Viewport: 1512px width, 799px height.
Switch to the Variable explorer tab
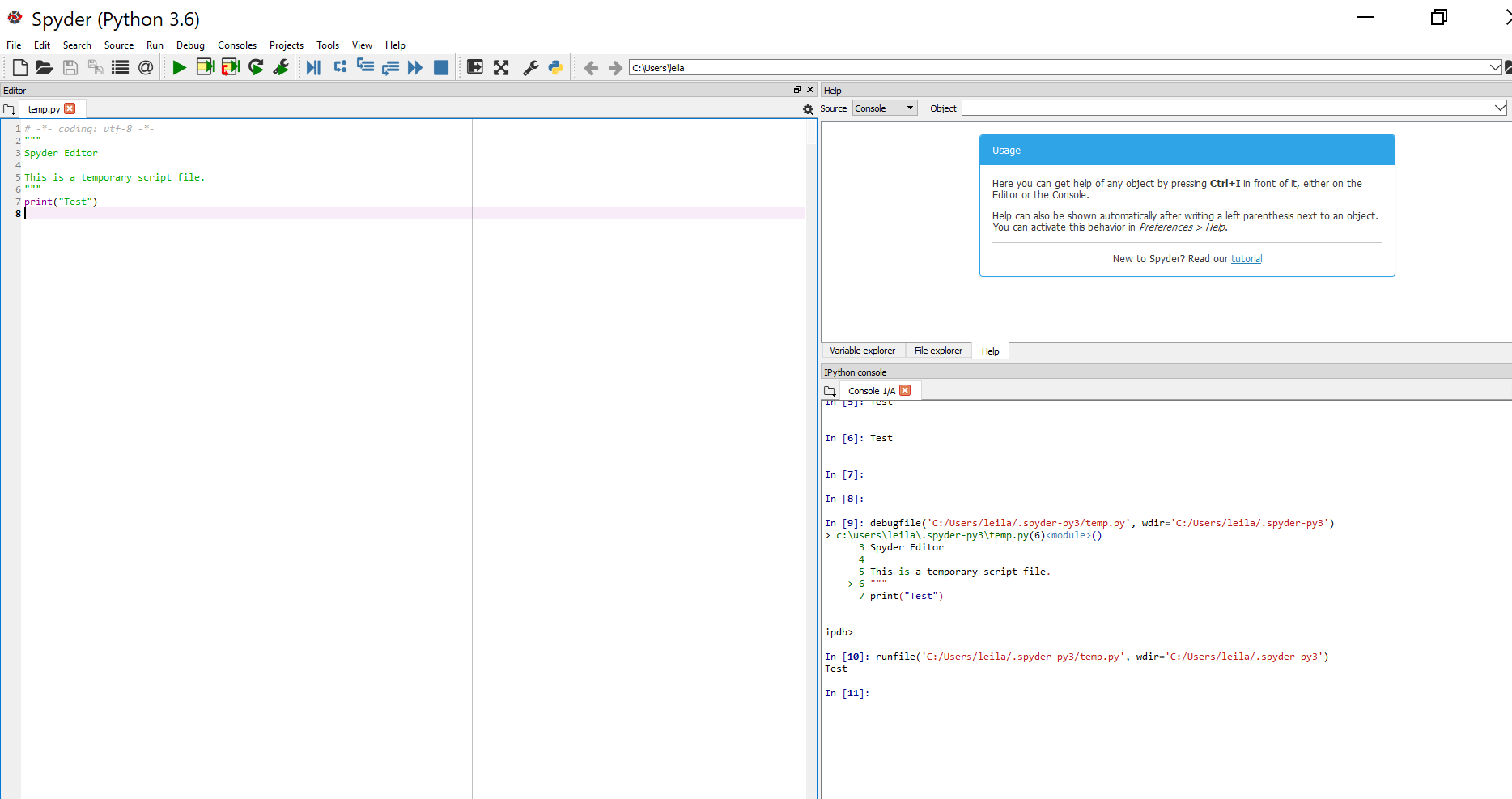pos(862,351)
